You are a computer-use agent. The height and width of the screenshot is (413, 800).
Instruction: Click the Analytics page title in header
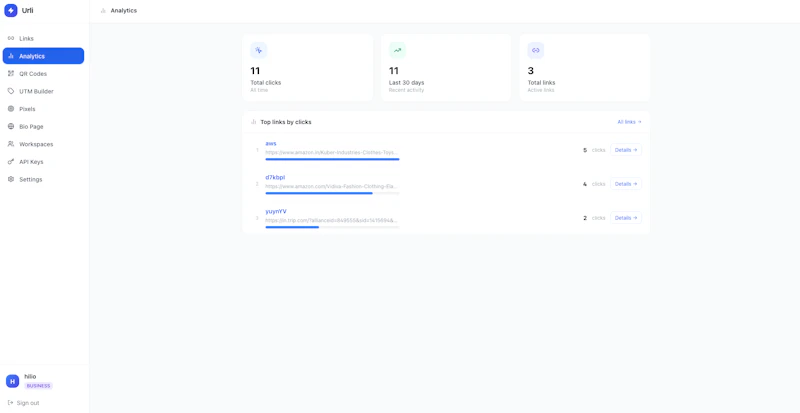[123, 11]
